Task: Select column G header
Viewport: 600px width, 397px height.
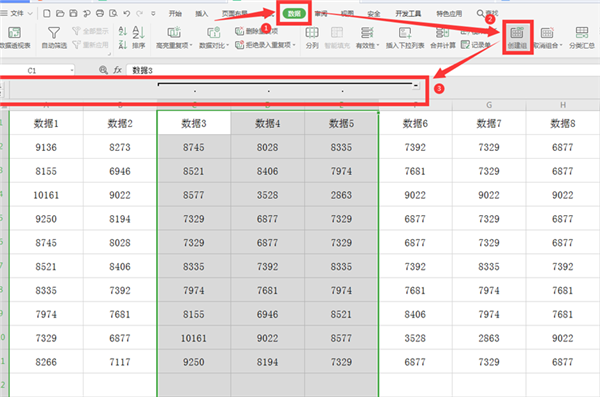Action: [489, 105]
